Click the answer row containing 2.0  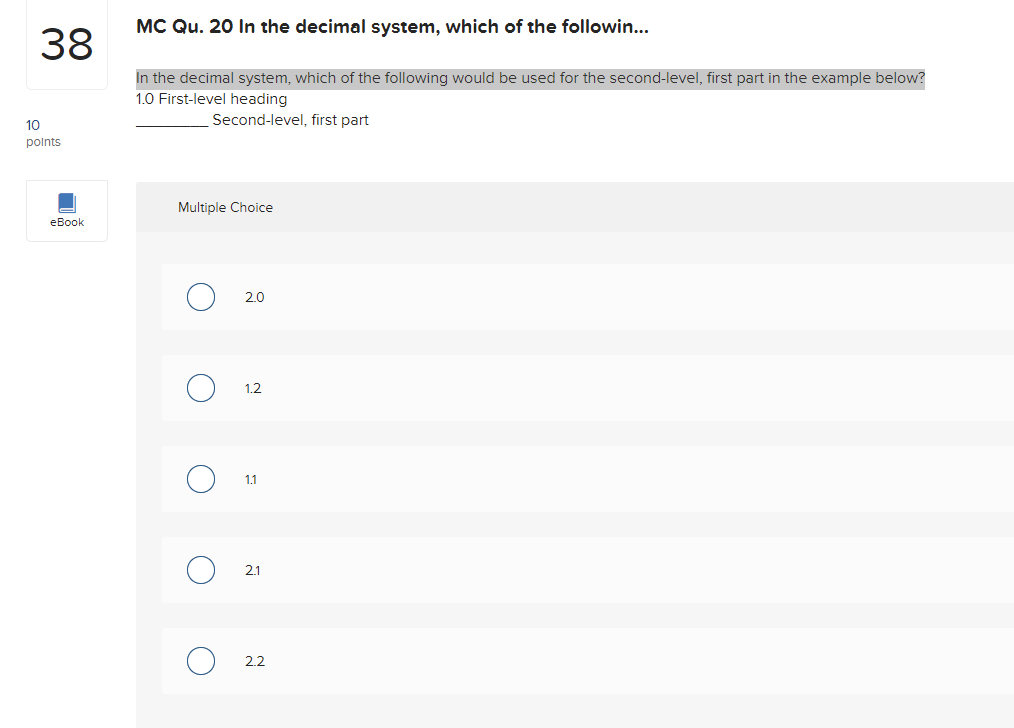pos(500,297)
